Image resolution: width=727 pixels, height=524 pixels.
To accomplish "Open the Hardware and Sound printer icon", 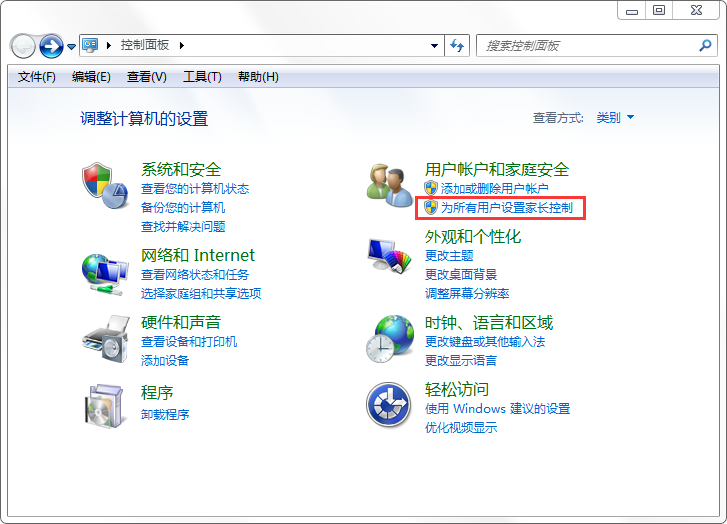I will pos(104,338).
